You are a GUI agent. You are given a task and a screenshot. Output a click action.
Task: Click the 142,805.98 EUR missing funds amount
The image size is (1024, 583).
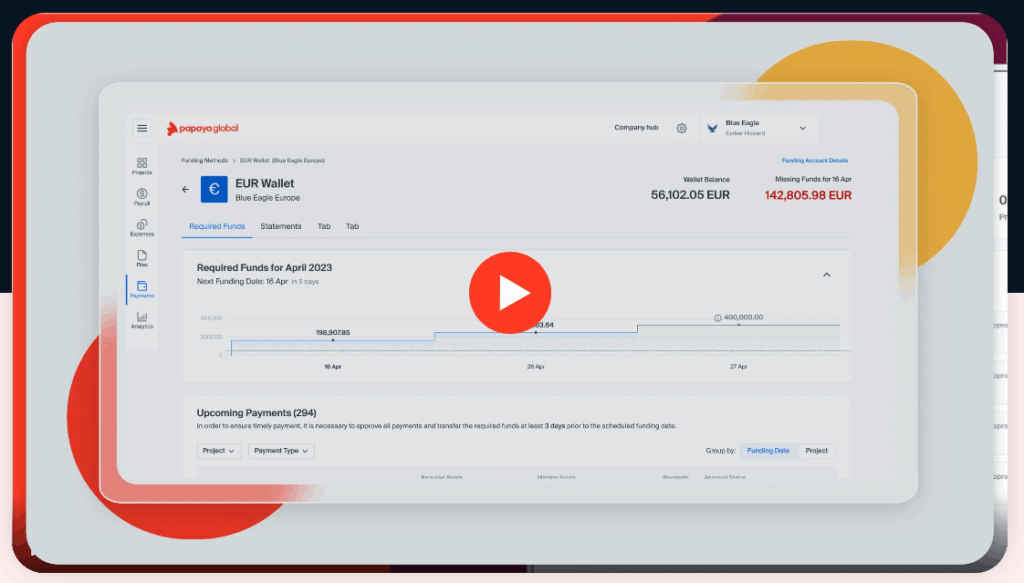tap(808, 195)
